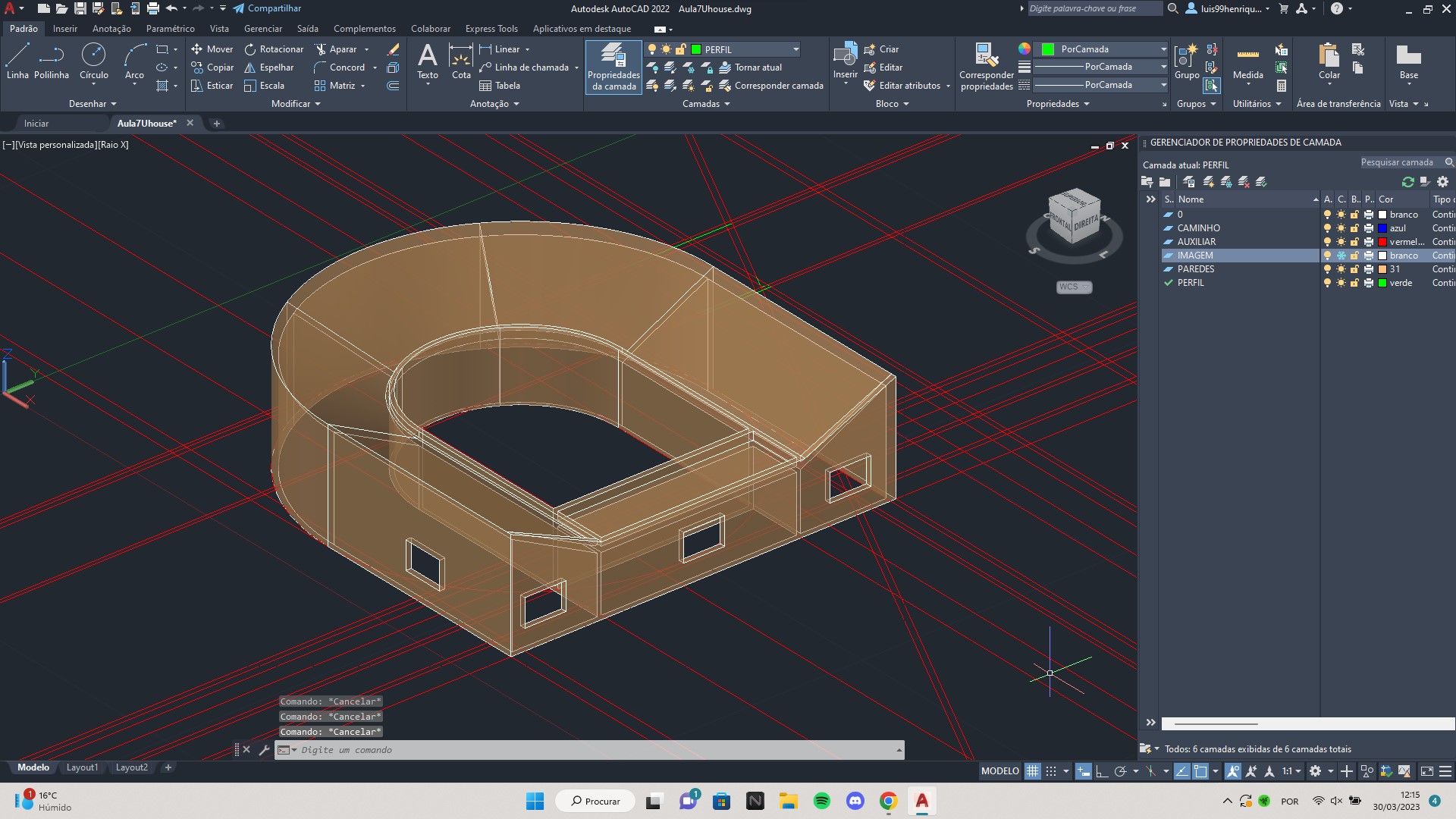
Task: Open the WCS coordinate dropdown
Action: (1074, 287)
